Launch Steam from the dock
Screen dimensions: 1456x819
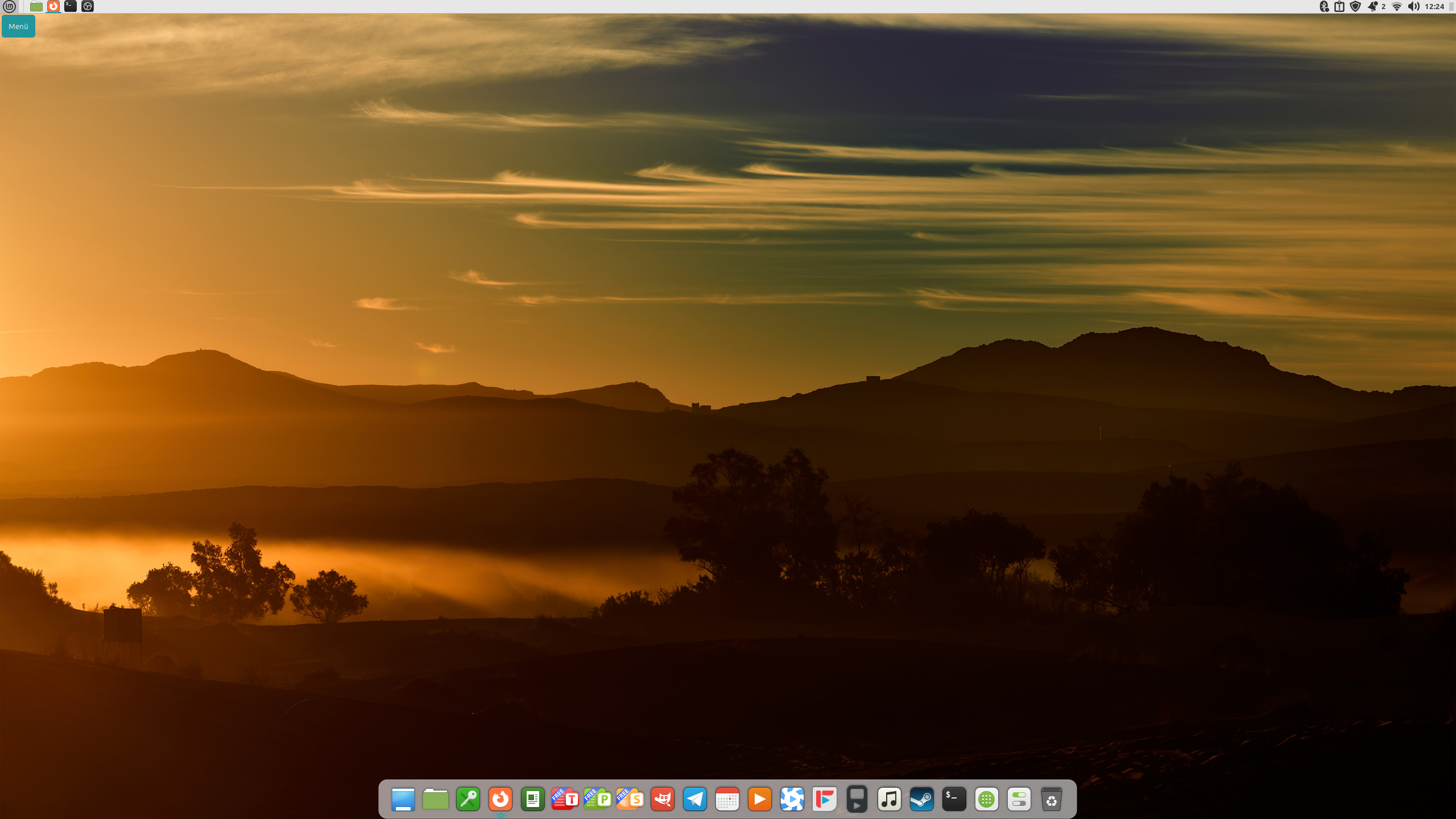(x=922, y=799)
